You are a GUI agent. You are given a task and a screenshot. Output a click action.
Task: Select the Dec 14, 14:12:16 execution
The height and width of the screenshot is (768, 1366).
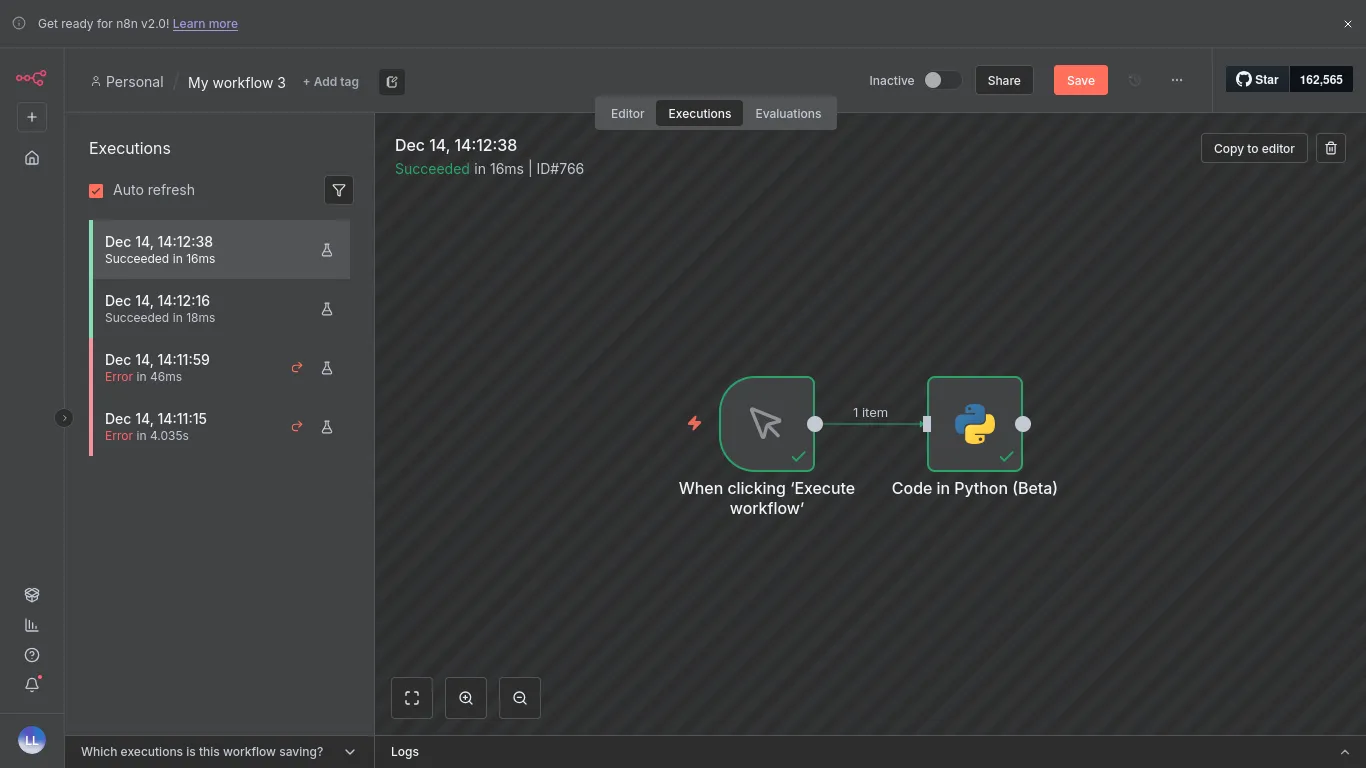click(200, 309)
